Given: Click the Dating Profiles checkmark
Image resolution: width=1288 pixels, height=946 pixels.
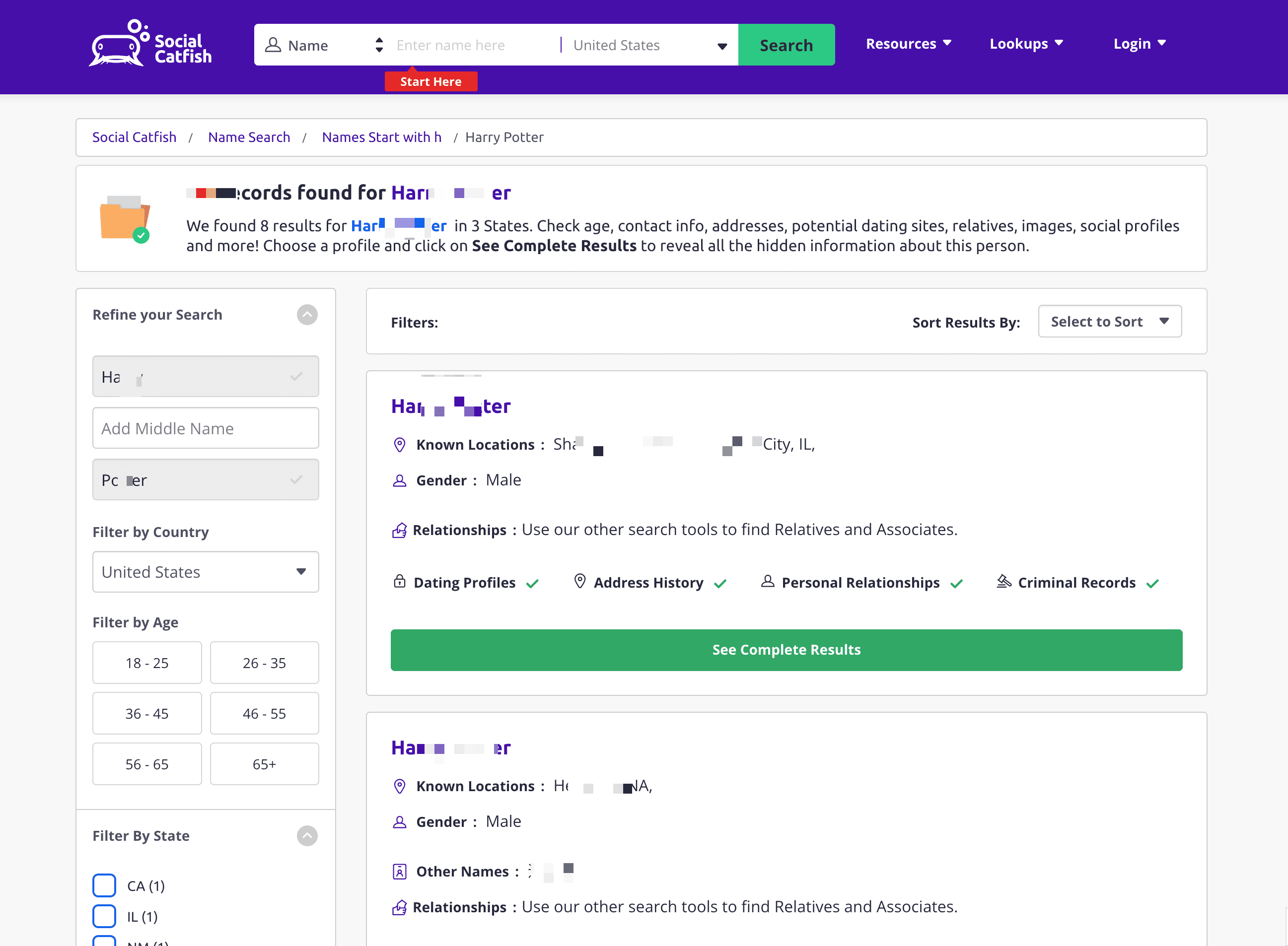Looking at the screenshot, I should pyautogui.click(x=532, y=584).
